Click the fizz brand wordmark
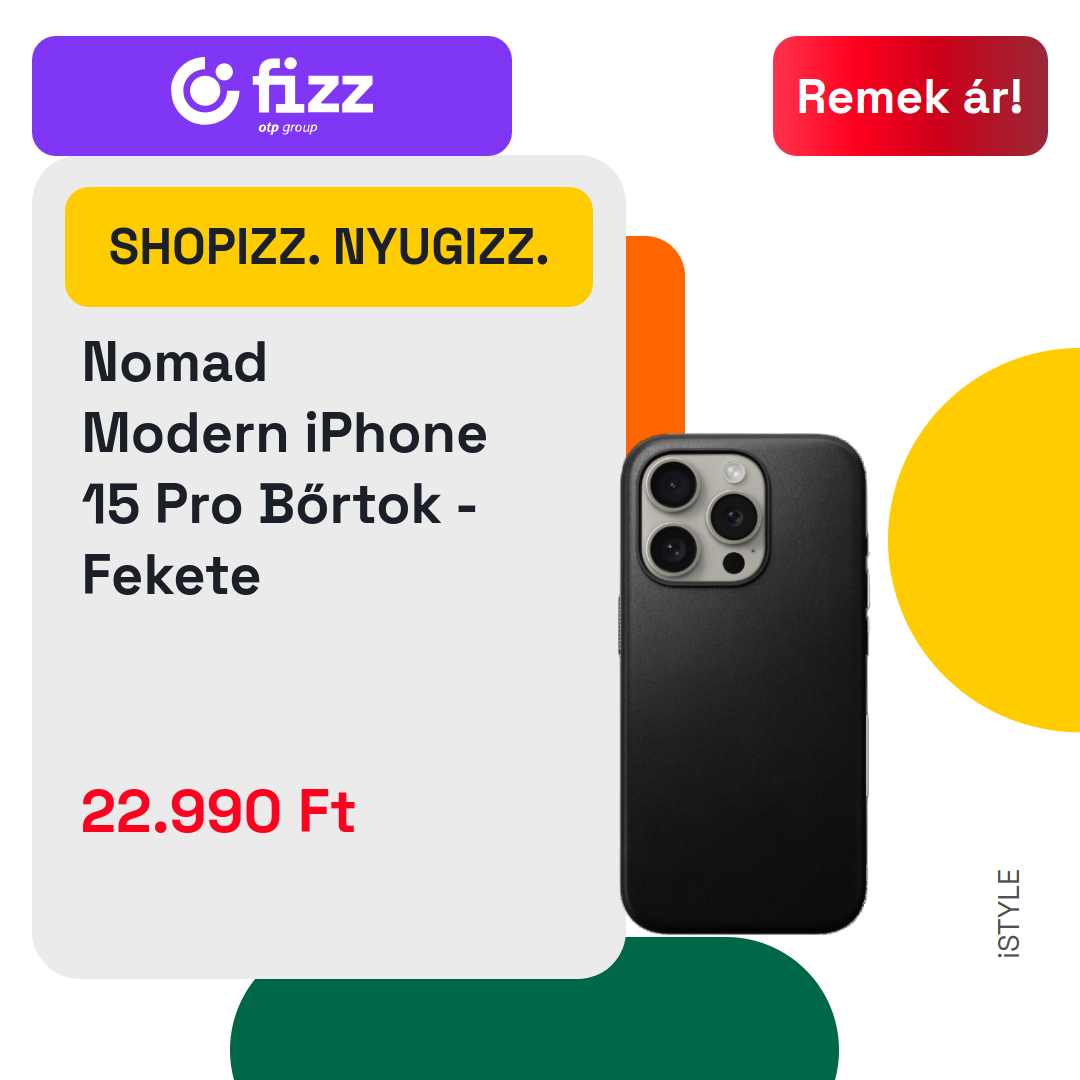The height and width of the screenshot is (1080, 1080). (313, 85)
